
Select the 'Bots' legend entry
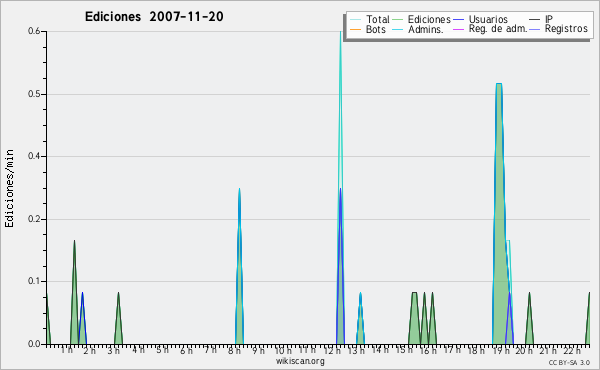pyautogui.click(x=375, y=29)
